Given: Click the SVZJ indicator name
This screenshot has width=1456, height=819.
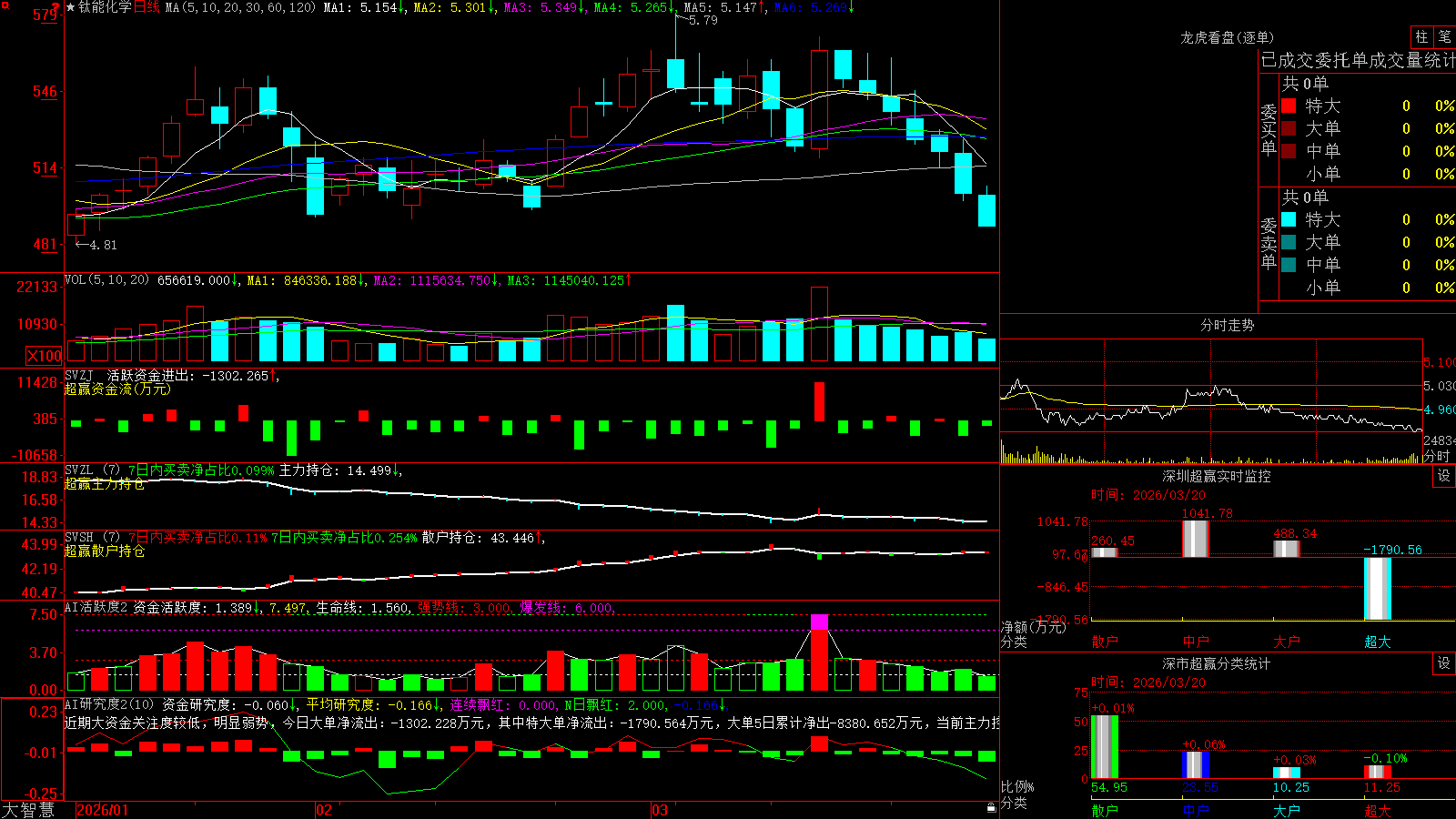Looking at the screenshot, I should pos(79,375).
